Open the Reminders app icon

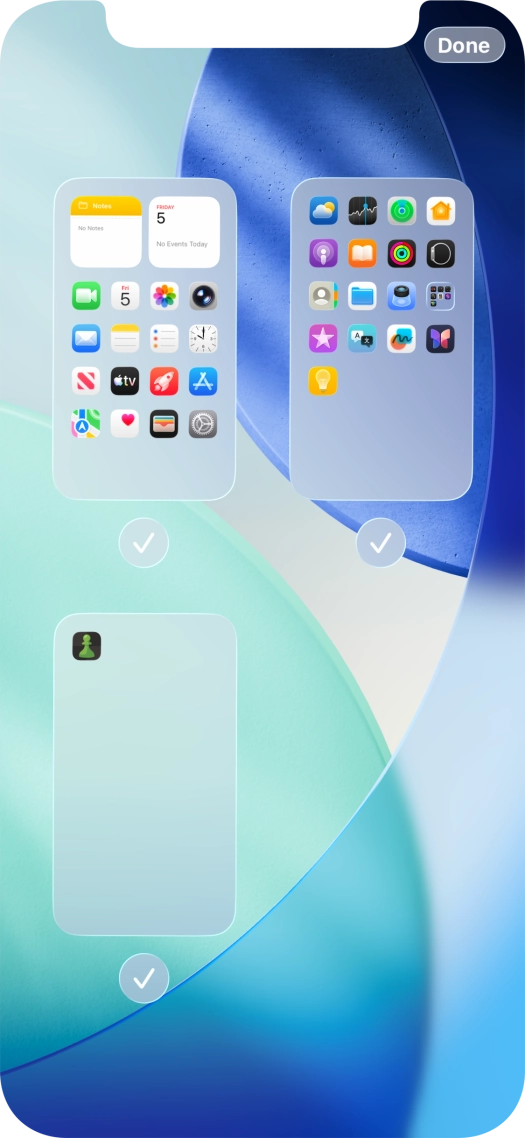tap(164, 338)
